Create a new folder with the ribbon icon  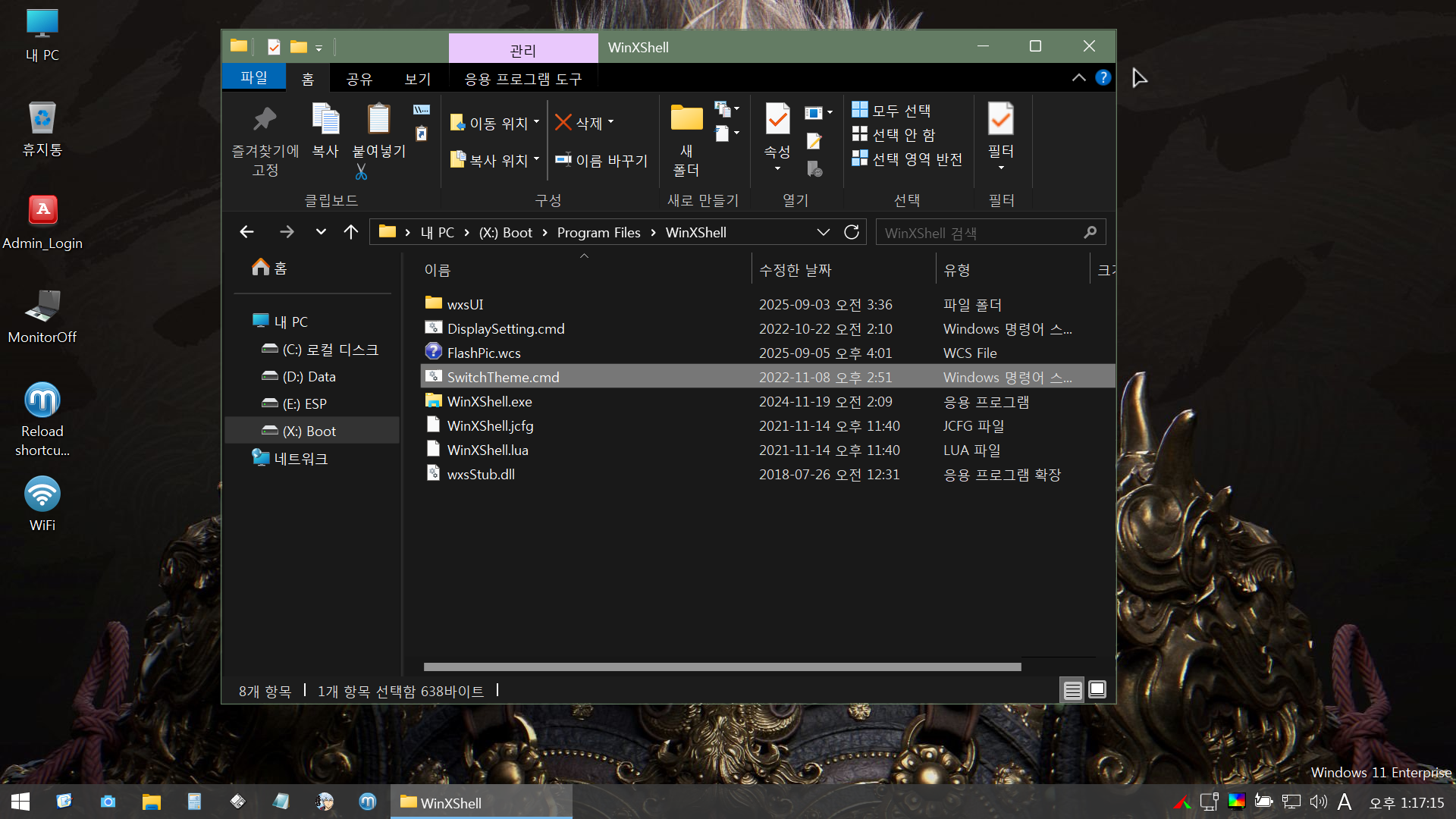pos(686,119)
